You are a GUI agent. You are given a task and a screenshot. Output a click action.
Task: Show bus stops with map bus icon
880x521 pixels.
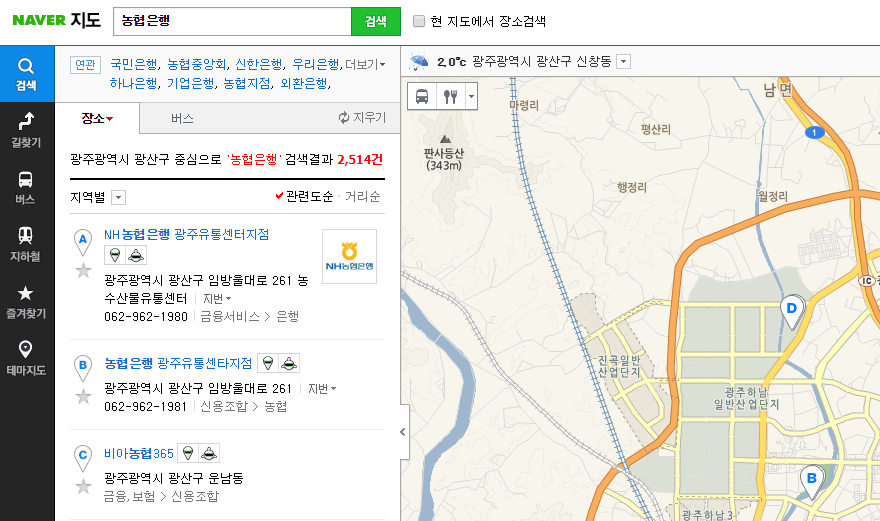coord(422,96)
